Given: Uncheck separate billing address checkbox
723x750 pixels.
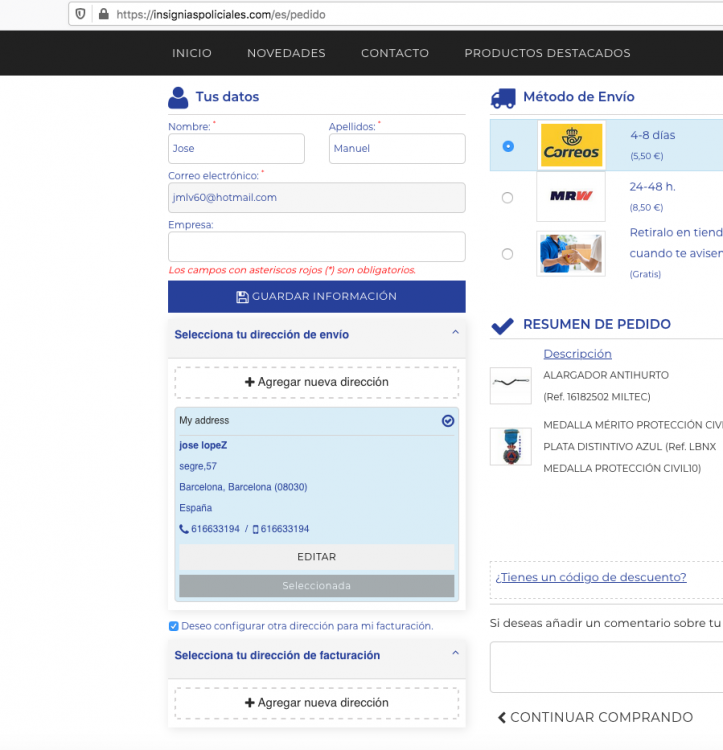Looking at the screenshot, I should coord(174,626).
